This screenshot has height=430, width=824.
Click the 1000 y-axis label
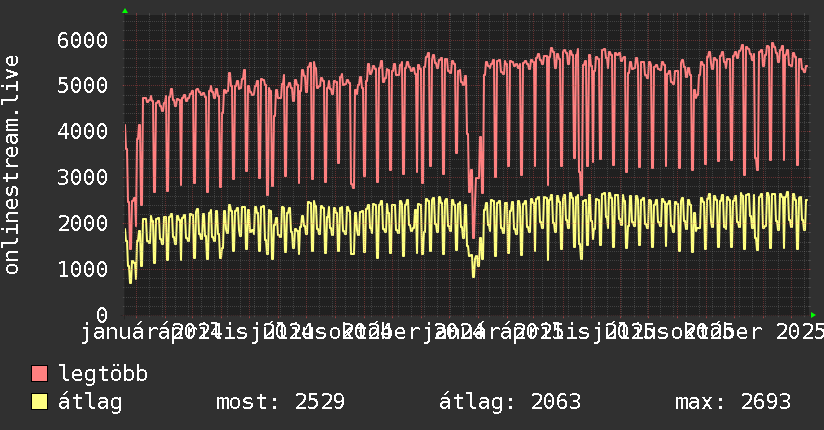[x=83, y=269]
